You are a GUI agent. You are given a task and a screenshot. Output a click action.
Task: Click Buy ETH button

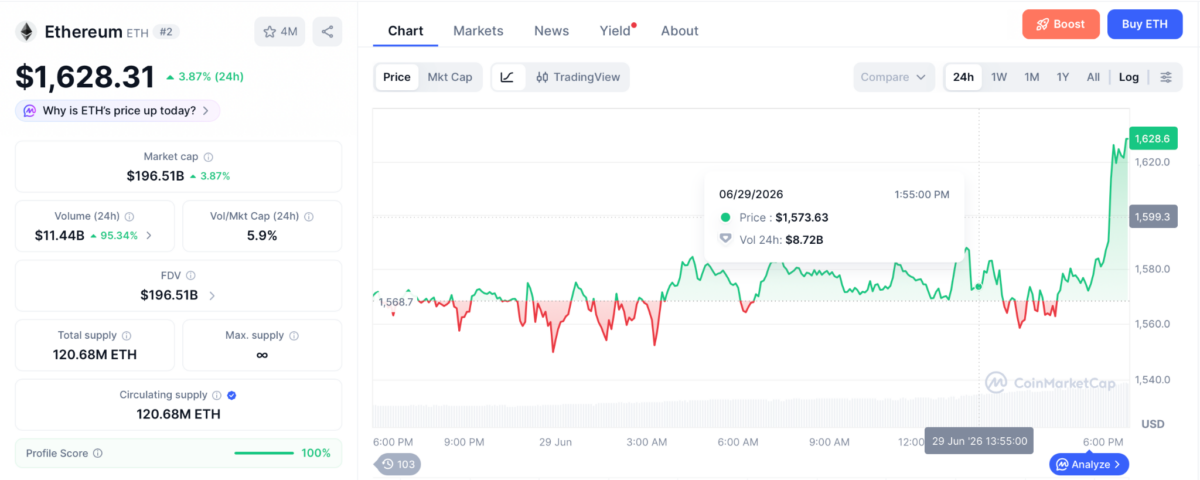pyautogui.click(x=1145, y=24)
